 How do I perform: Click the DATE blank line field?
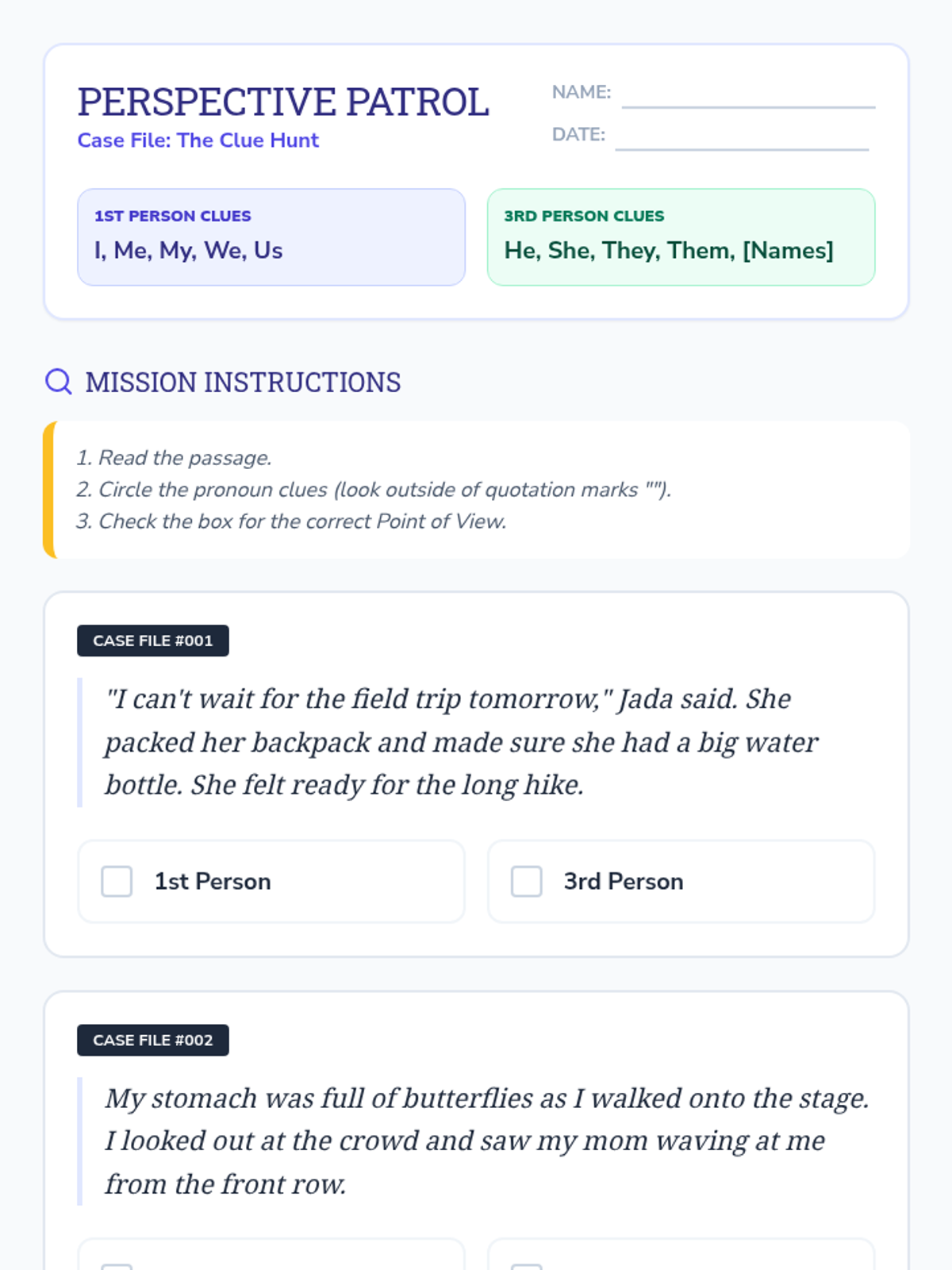[742, 137]
